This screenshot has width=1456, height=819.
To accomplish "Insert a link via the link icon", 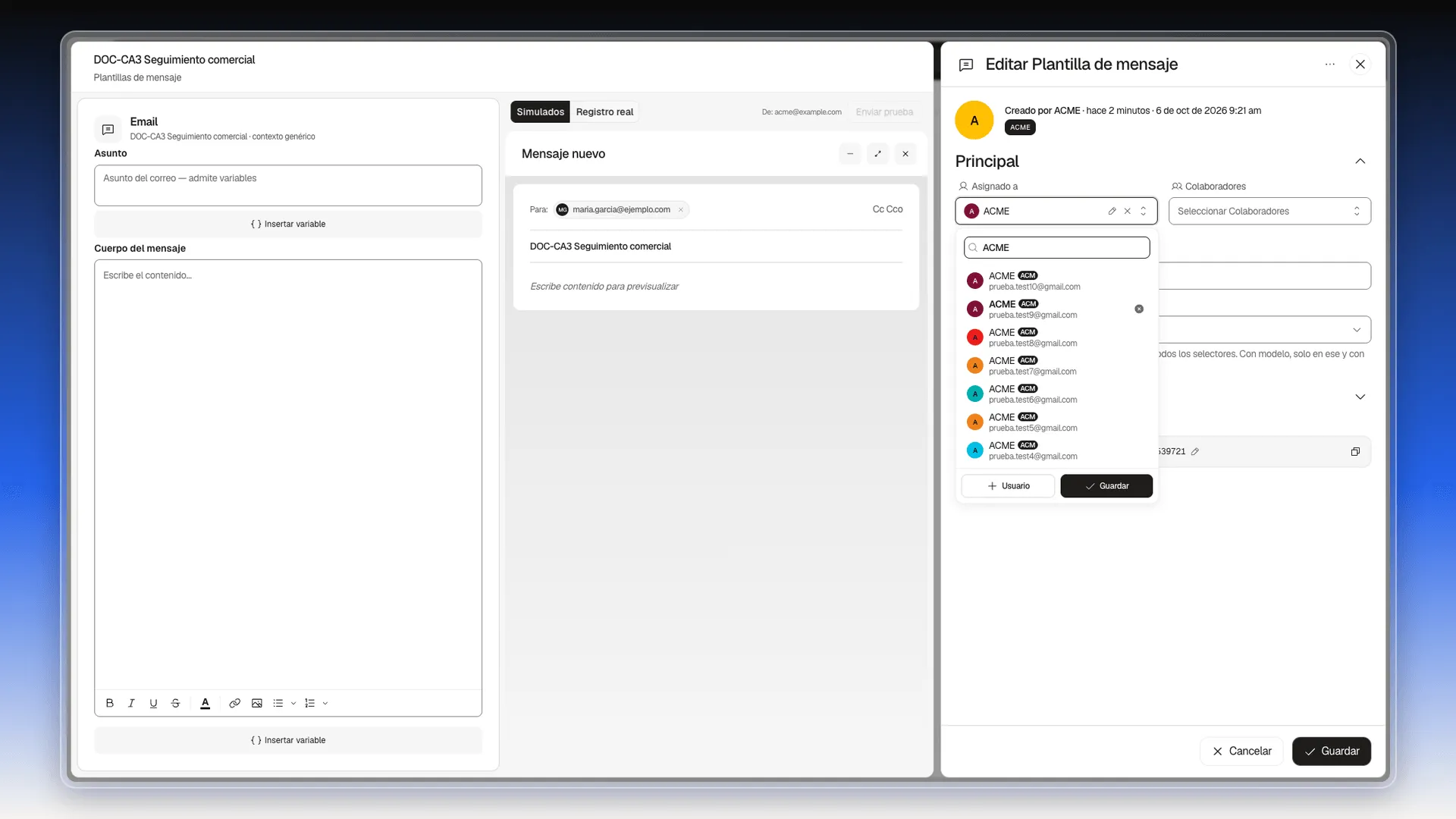I will [x=235, y=703].
